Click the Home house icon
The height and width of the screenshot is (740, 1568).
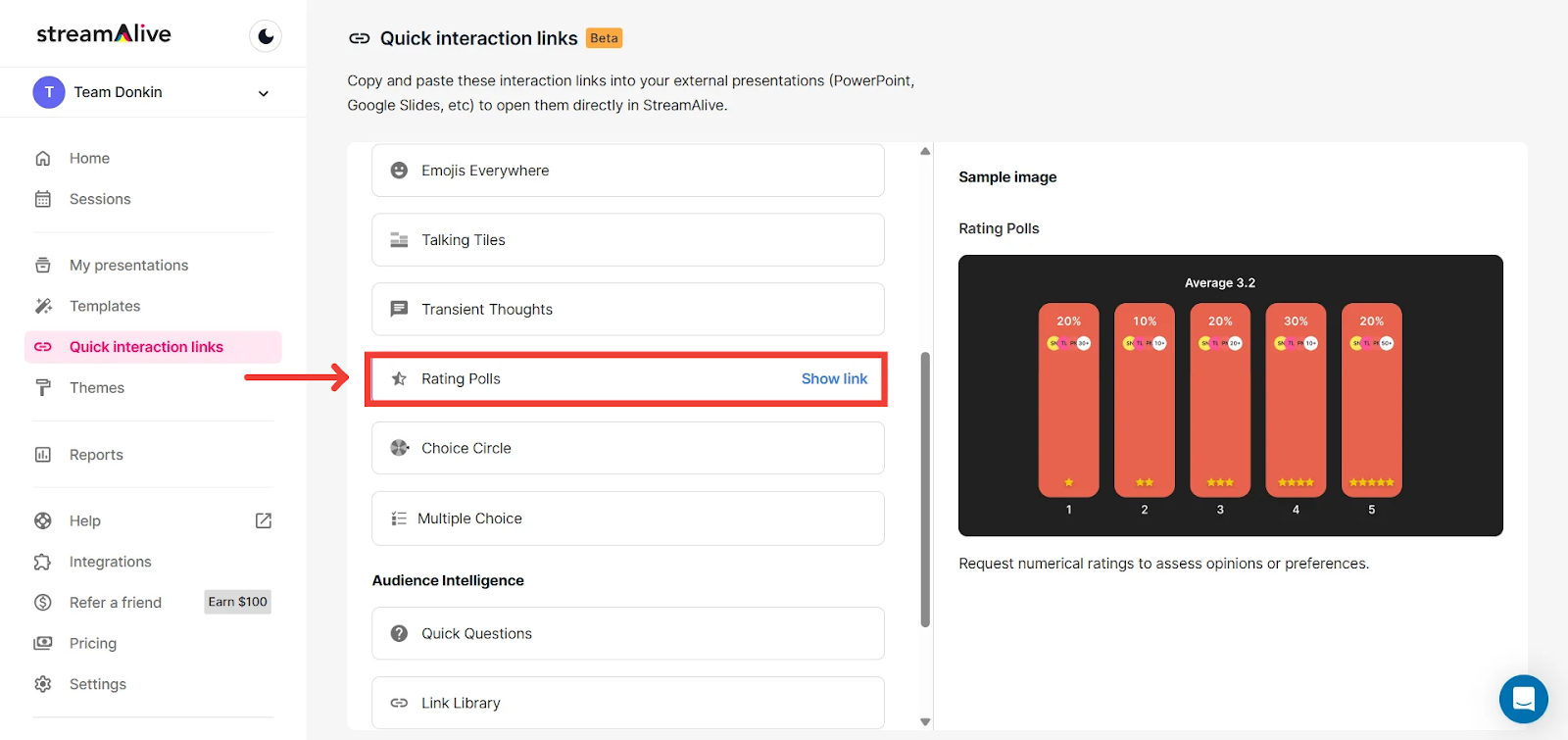[43, 158]
